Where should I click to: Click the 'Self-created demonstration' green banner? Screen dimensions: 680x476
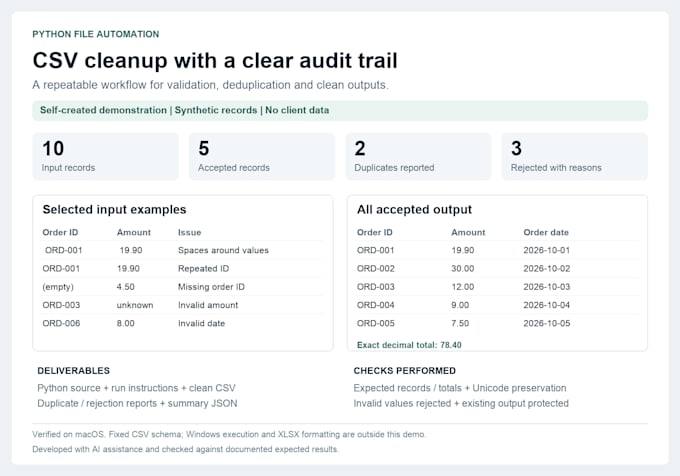340,111
